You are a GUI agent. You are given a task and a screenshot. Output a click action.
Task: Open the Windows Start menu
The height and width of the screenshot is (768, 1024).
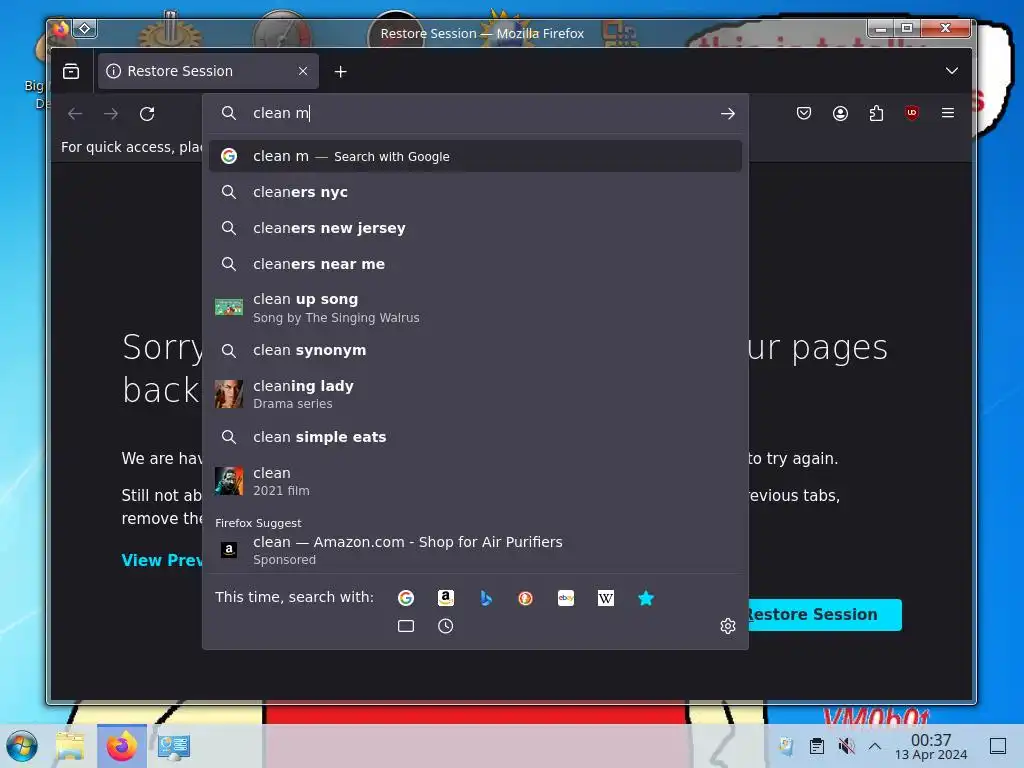22,746
